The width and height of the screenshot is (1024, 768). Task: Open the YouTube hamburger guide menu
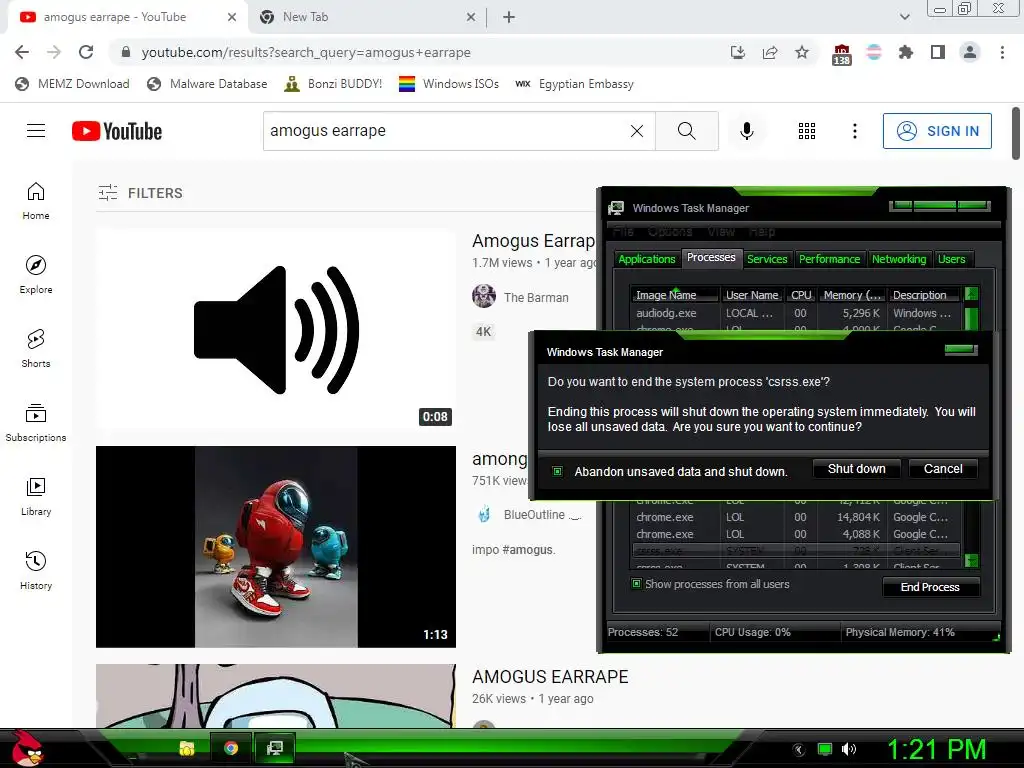pyautogui.click(x=36, y=131)
